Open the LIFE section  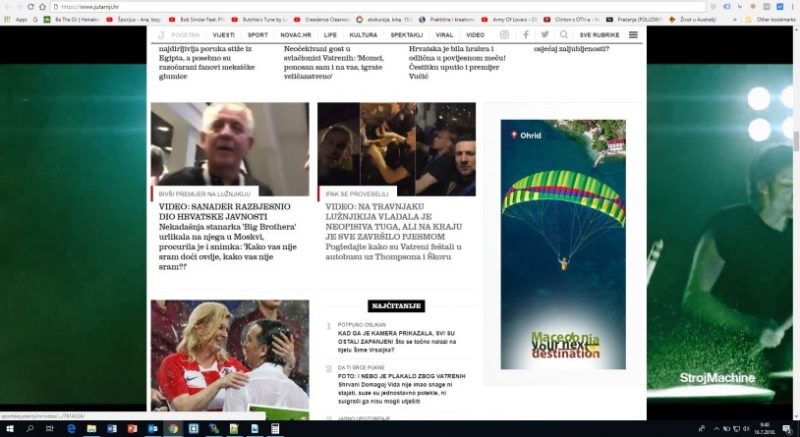pos(330,35)
